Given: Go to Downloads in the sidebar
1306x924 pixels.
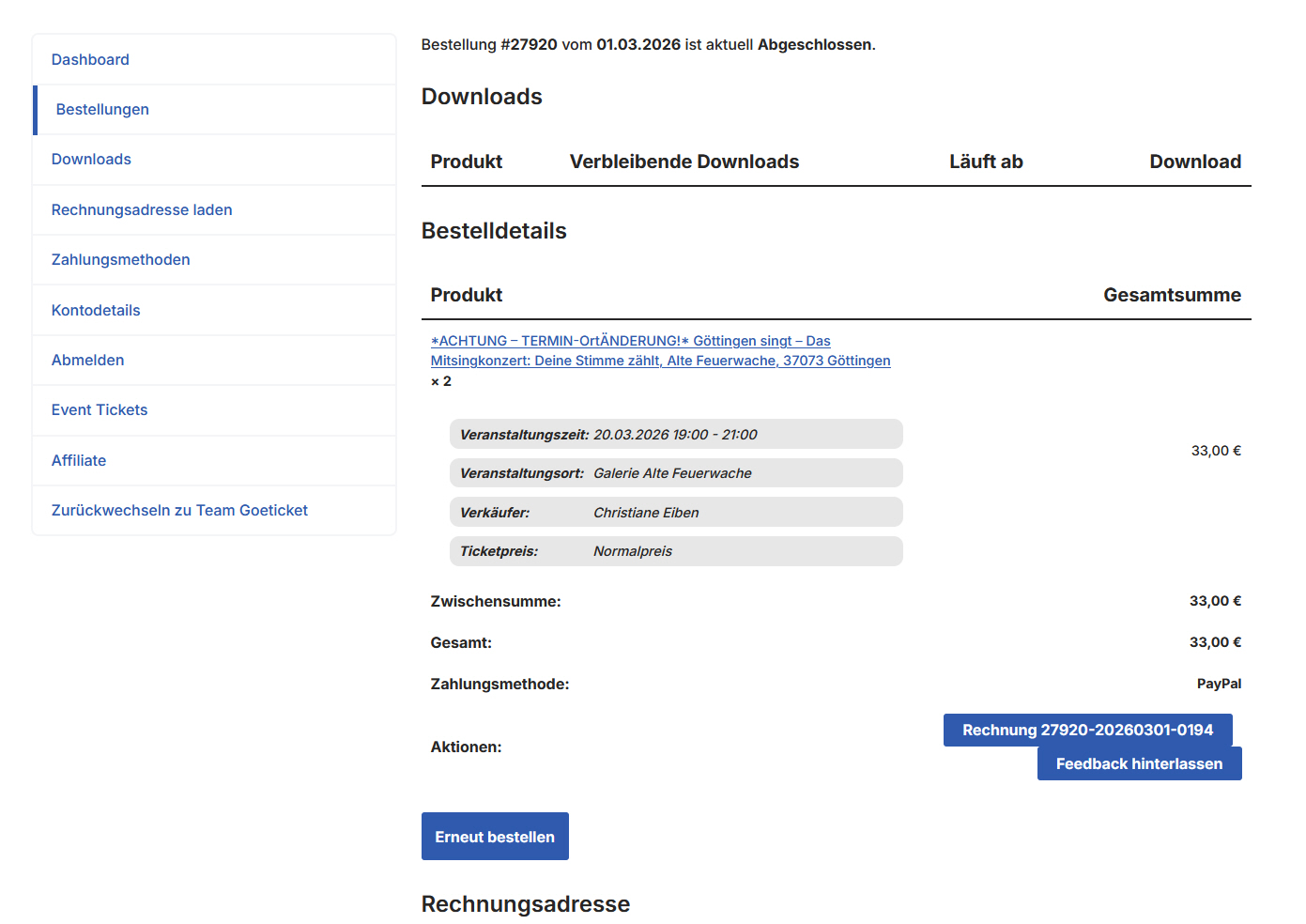Looking at the screenshot, I should click(91, 160).
